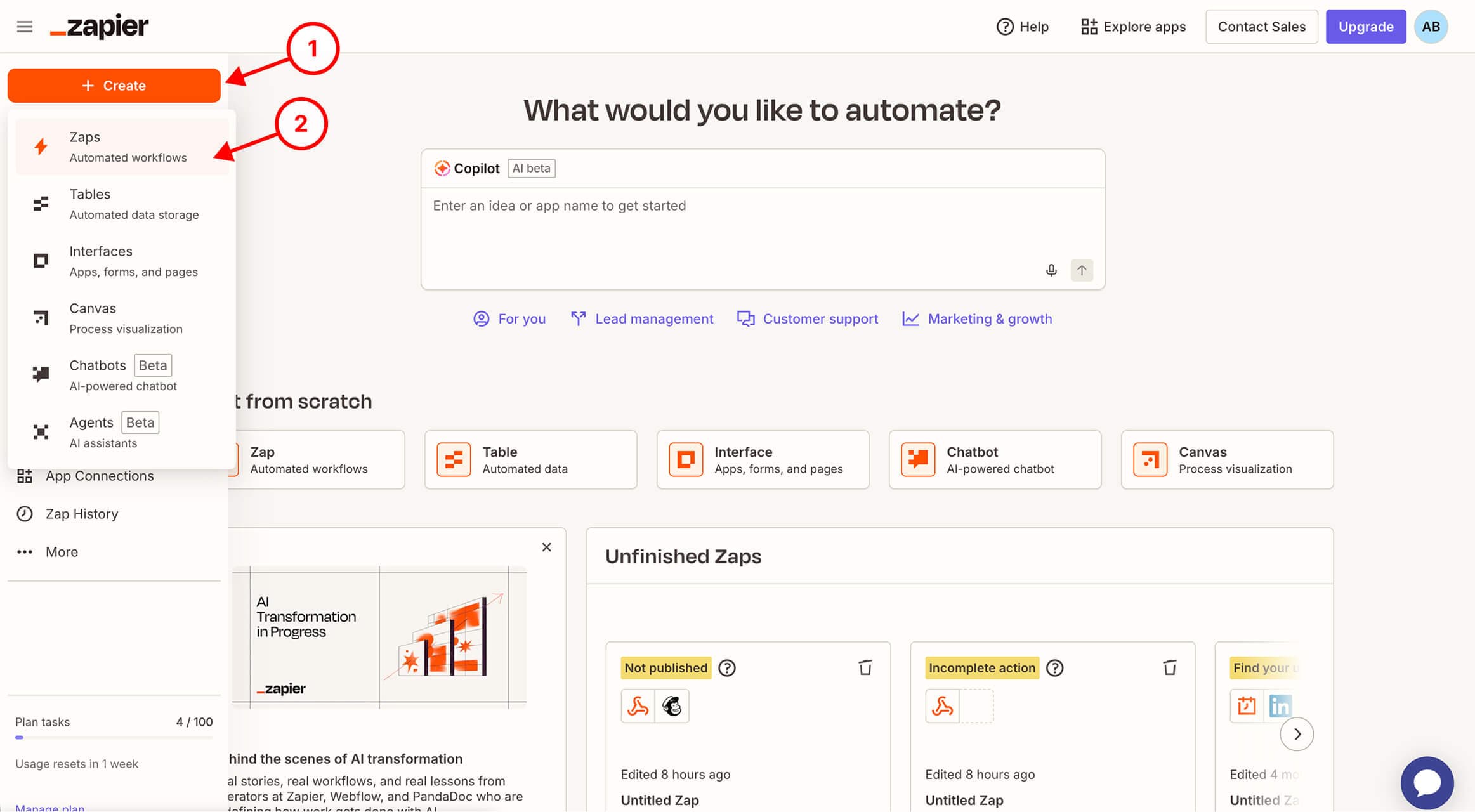Select Zaps from the Create menu
This screenshot has height=812, width=1475.
point(122,147)
